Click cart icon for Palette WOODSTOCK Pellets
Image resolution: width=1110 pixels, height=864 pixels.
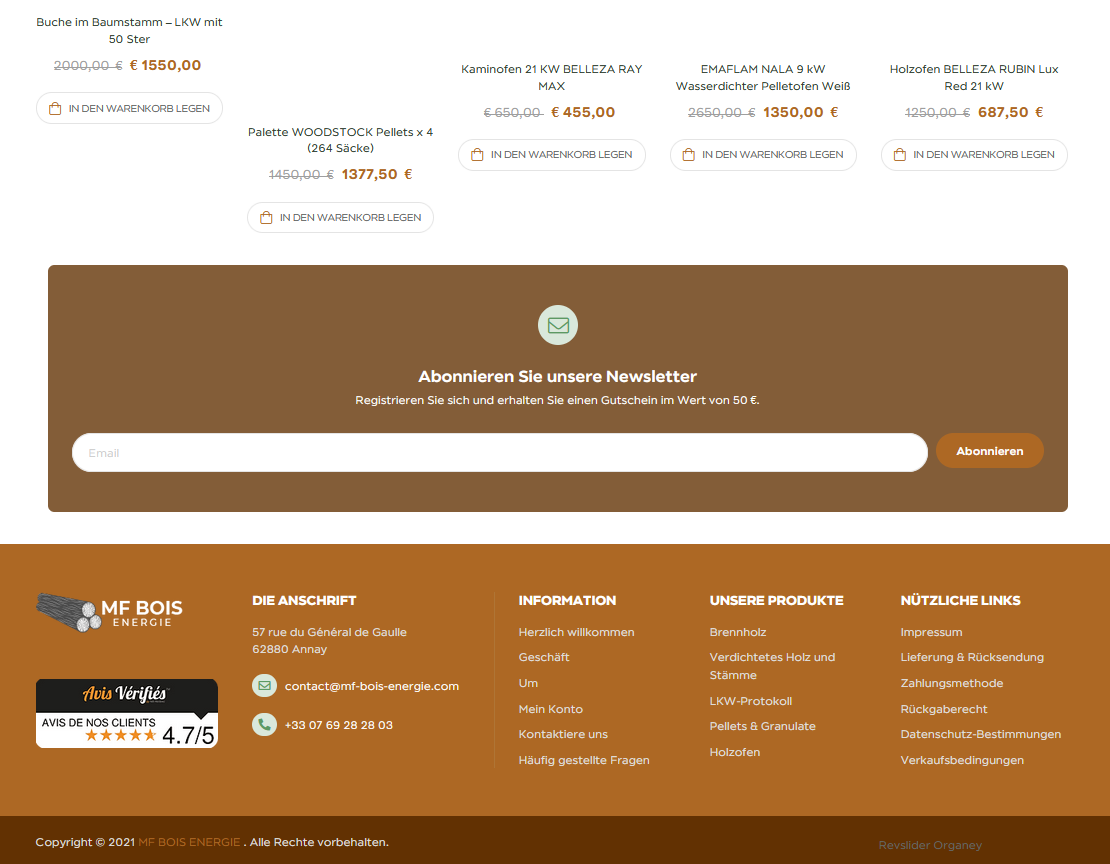(266, 217)
